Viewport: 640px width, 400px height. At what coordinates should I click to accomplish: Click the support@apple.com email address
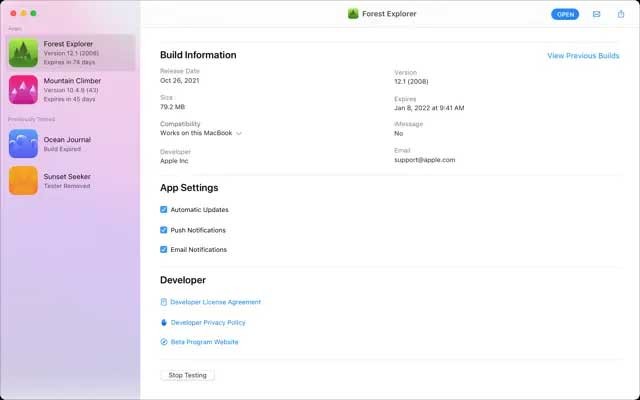click(x=424, y=160)
